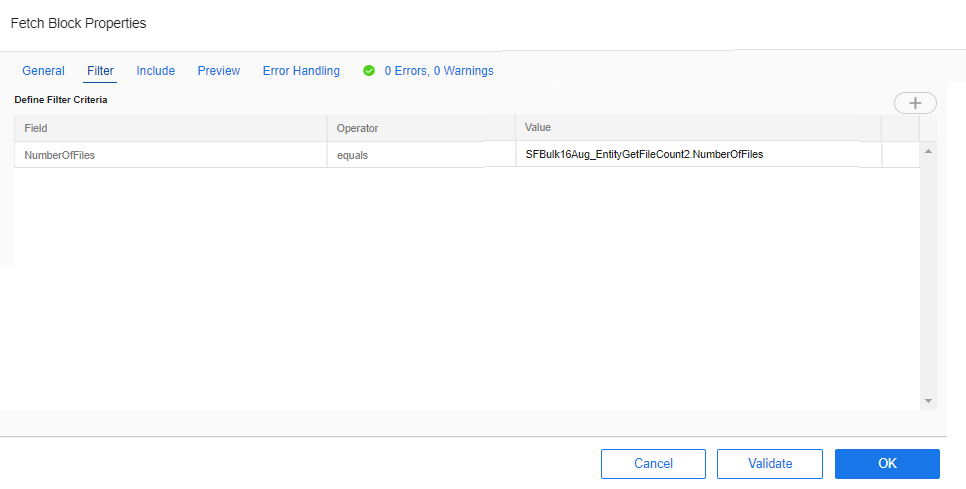Open the Error Handling tab
The height and width of the screenshot is (489, 966).
(301, 71)
